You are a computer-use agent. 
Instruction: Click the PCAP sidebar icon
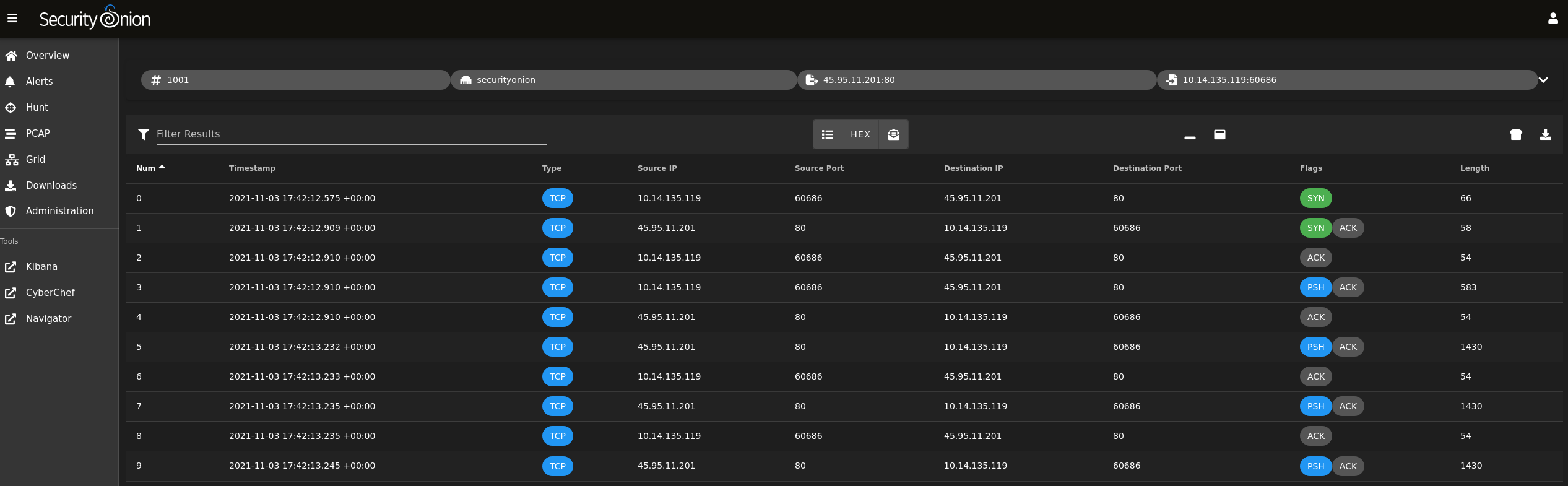pos(11,134)
